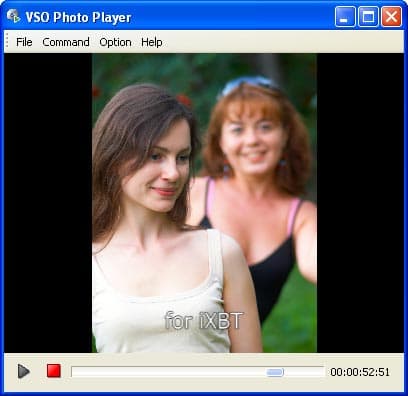Open the Option menu
This screenshot has height=396, width=408.
pyautogui.click(x=115, y=42)
